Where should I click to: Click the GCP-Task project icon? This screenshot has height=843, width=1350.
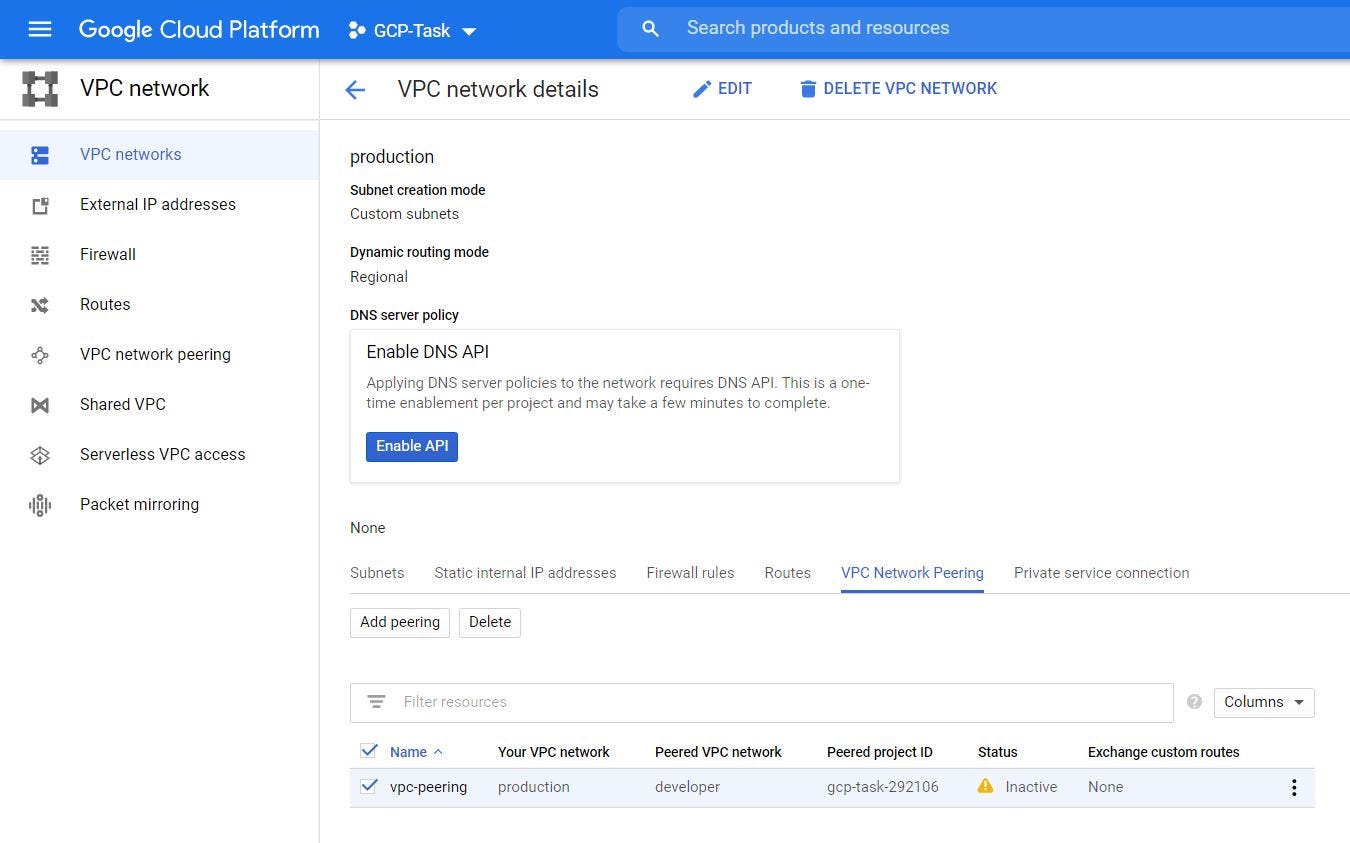click(356, 31)
